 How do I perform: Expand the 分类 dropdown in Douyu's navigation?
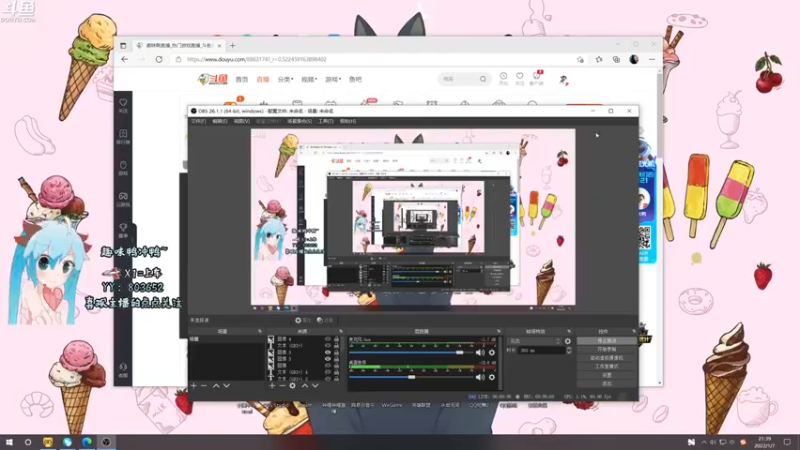point(285,80)
